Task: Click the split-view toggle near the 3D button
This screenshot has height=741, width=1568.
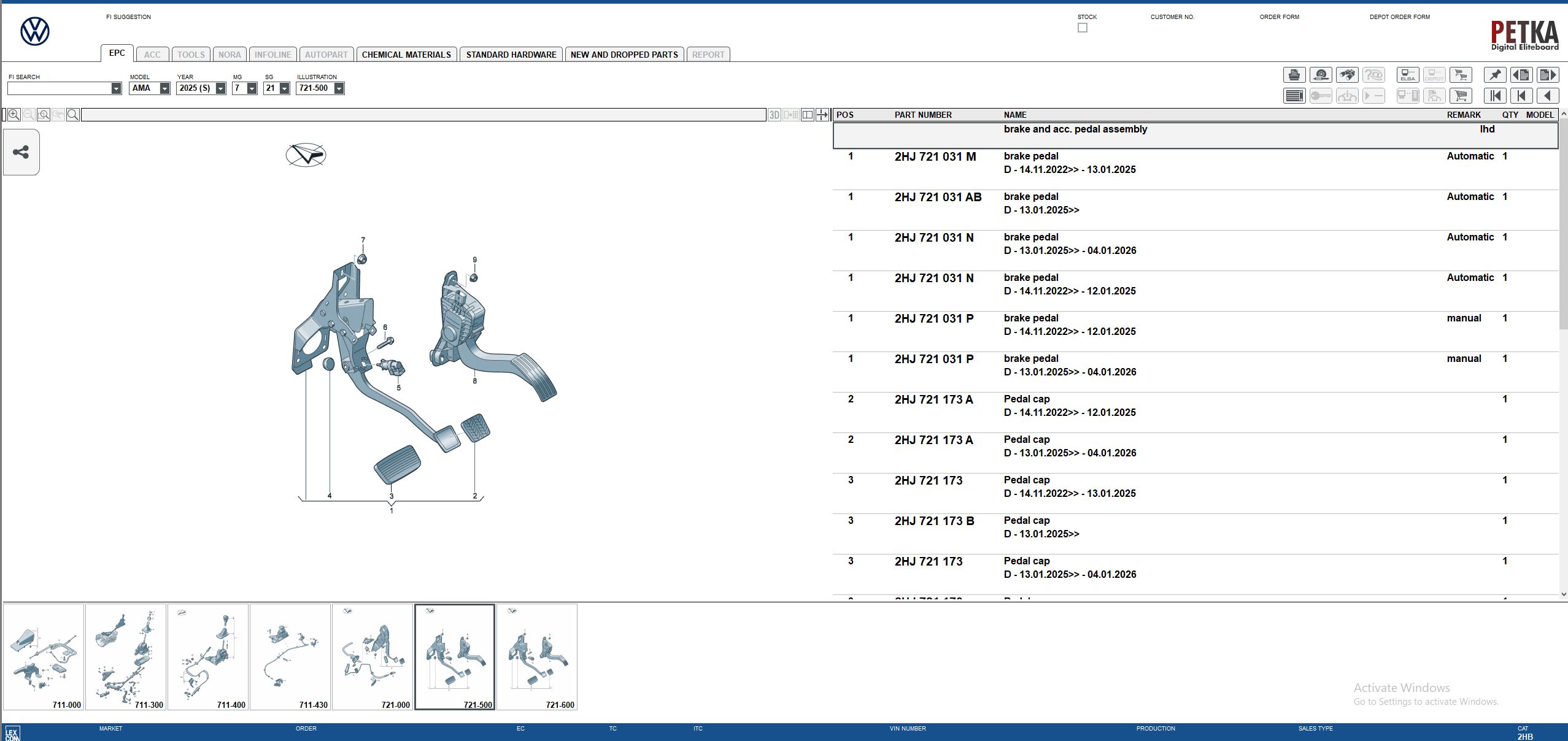Action: (x=807, y=115)
